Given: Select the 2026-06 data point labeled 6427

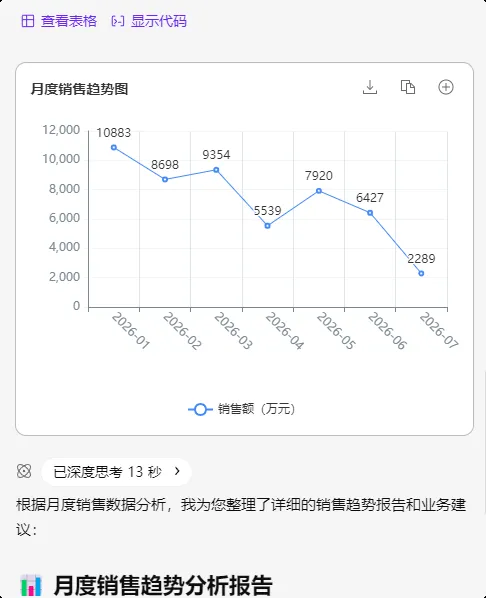Looking at the screenshot, I should tap(370, 213).
